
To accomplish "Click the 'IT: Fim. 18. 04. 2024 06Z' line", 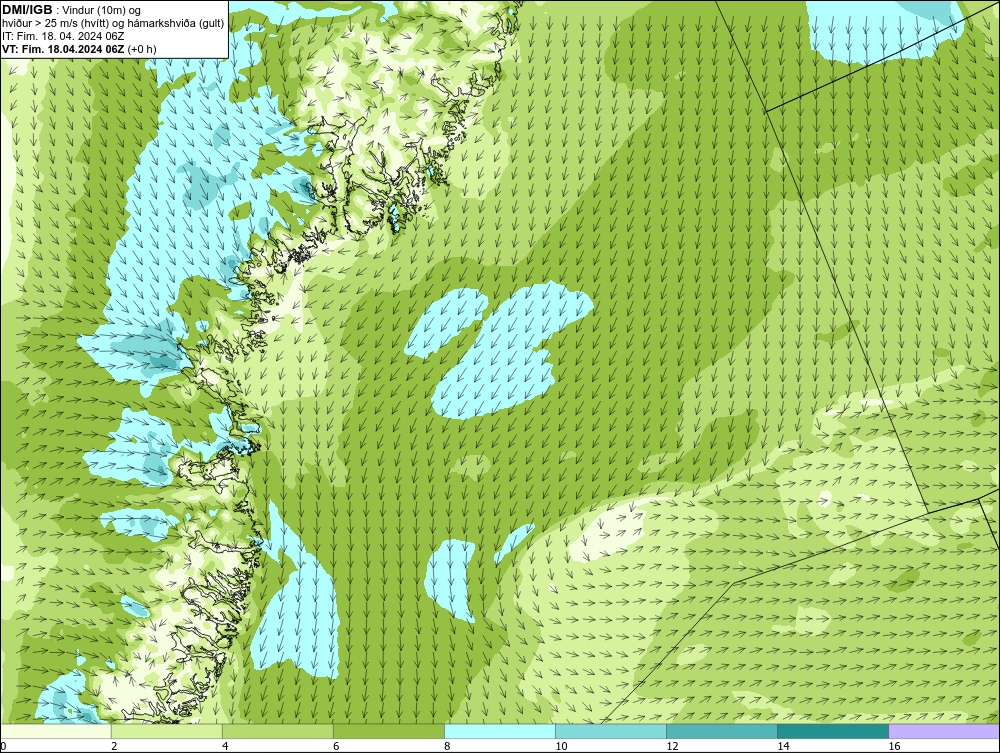I will tap(62, 36).
